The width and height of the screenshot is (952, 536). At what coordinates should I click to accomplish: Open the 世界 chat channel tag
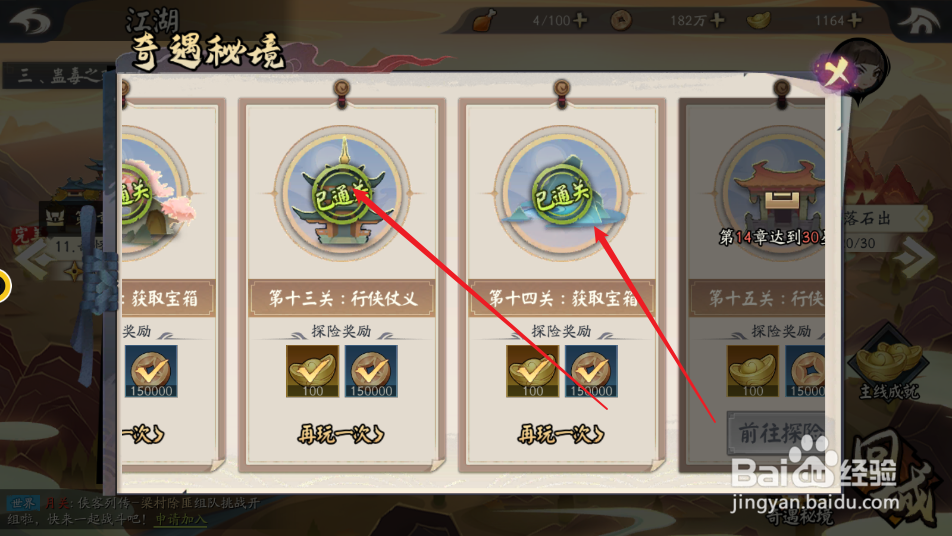23,503
